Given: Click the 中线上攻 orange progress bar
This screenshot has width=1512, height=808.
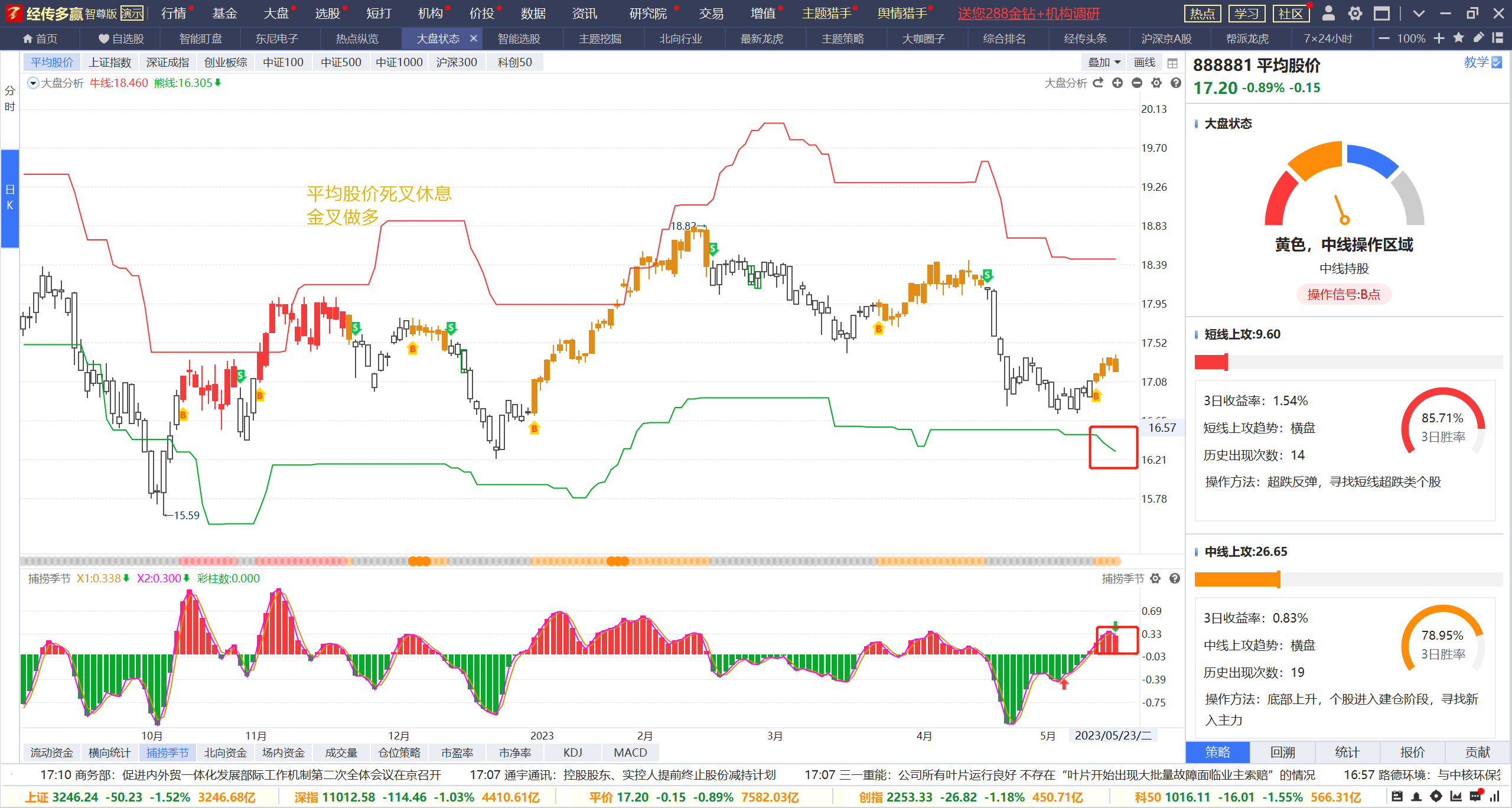Looking at the screenshot, I should (x=1348, y=579).
